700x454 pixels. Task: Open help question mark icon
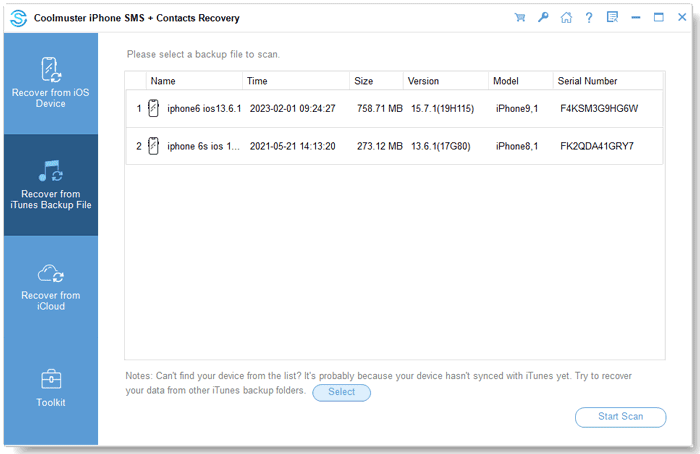tap(589, 17)
